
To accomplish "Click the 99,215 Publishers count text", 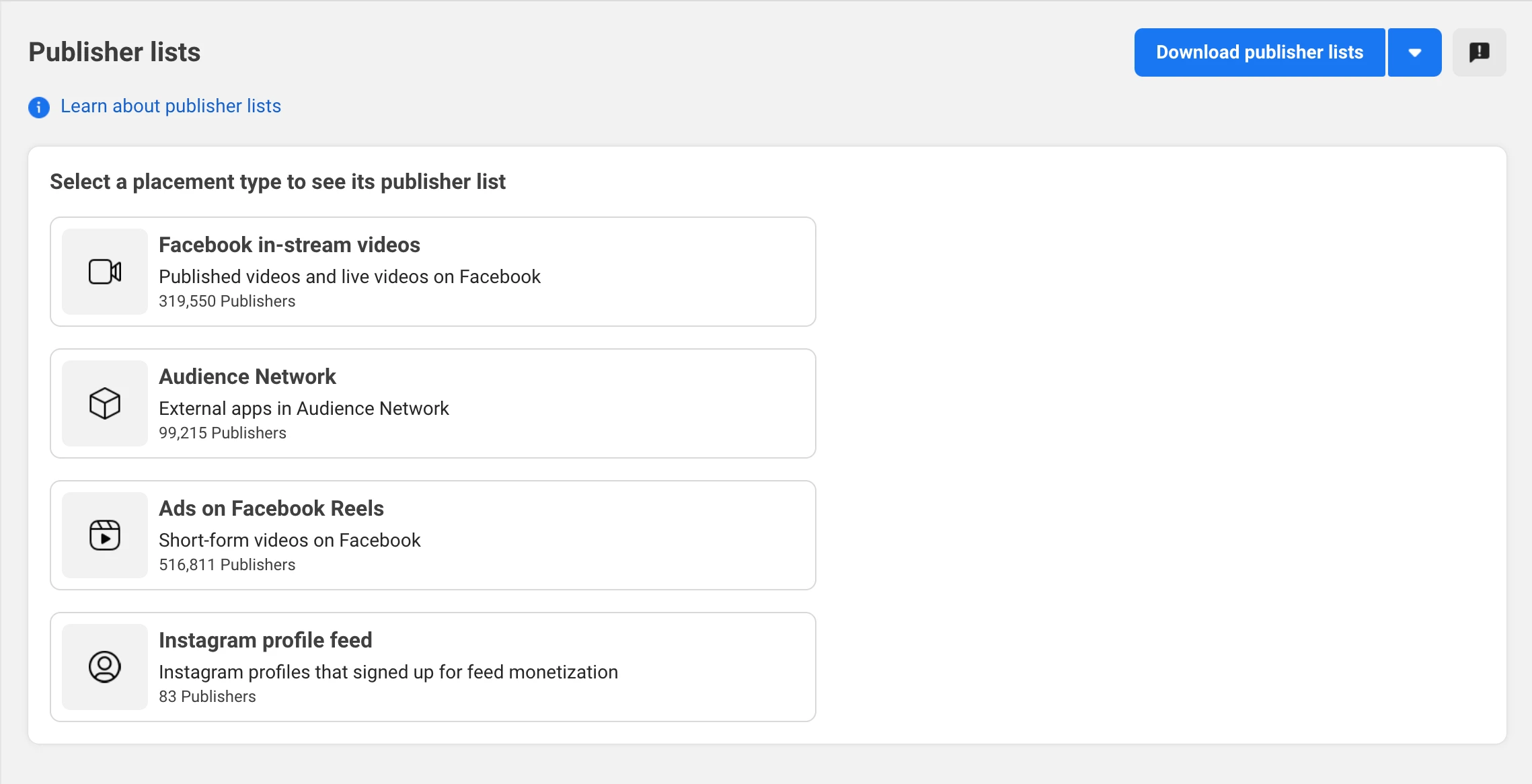I will pyautogui.click(x=222, y=433).
